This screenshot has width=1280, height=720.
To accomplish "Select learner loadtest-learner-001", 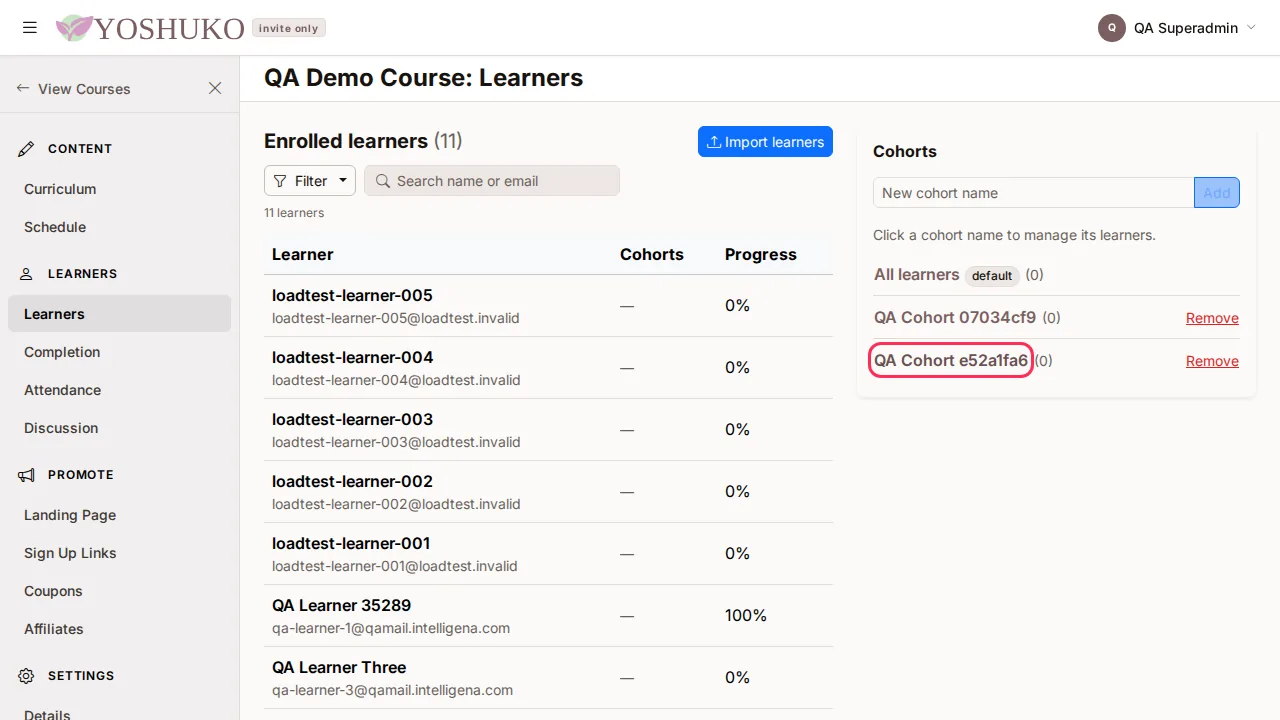I will point(351,544).
